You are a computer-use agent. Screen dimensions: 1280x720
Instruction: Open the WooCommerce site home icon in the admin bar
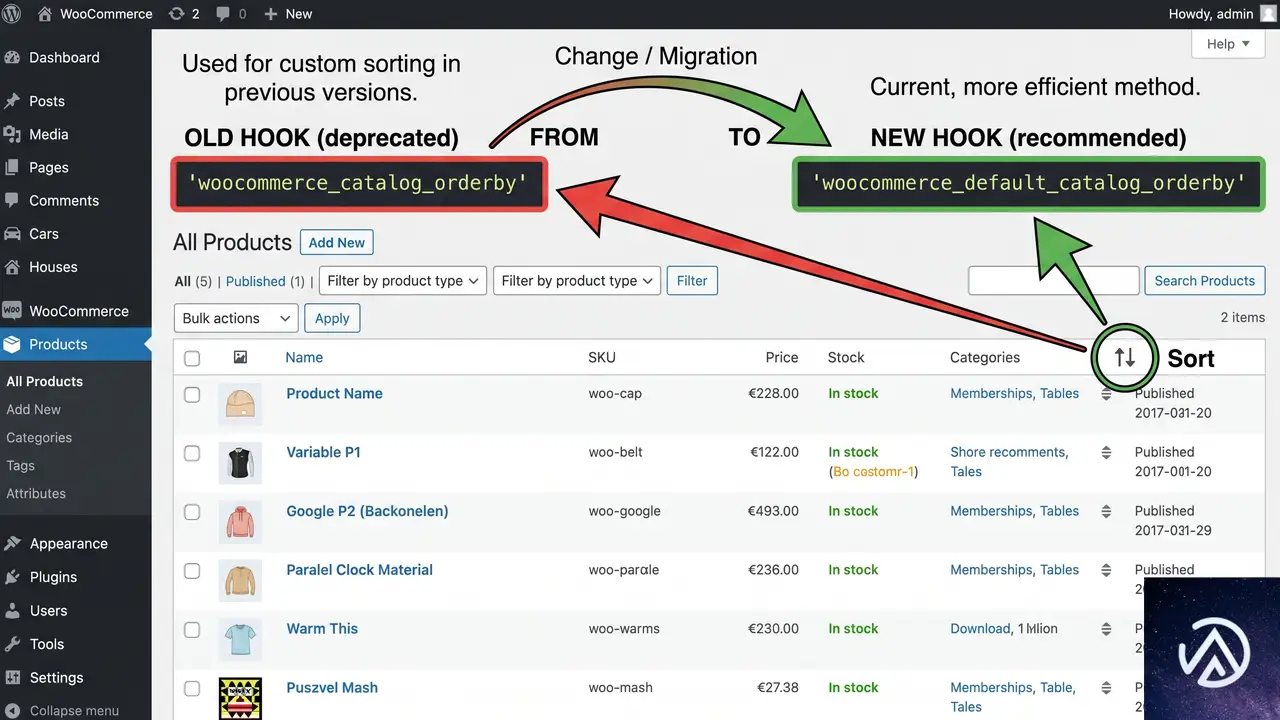(45, 14)
